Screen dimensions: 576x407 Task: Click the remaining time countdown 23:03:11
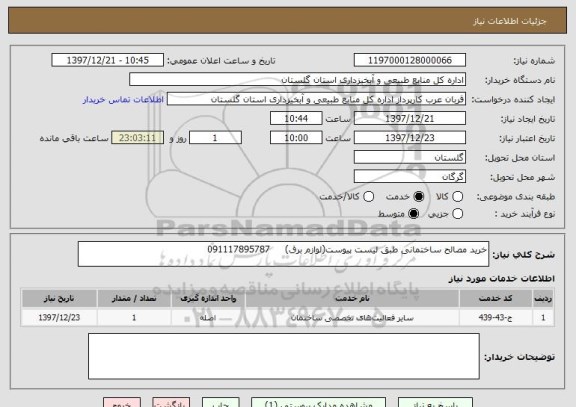(x=137, y=138)
